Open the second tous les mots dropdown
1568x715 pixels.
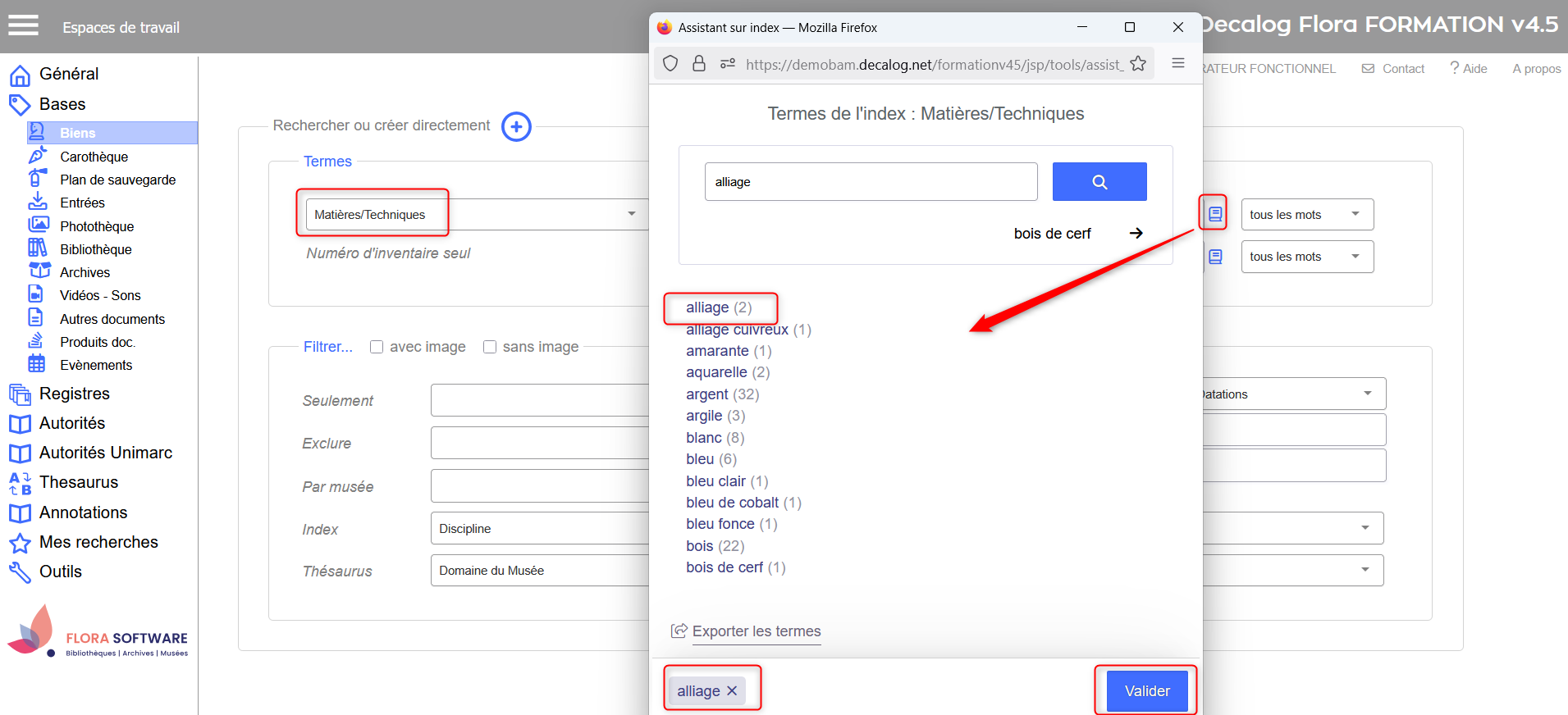tap(1306, 257)
